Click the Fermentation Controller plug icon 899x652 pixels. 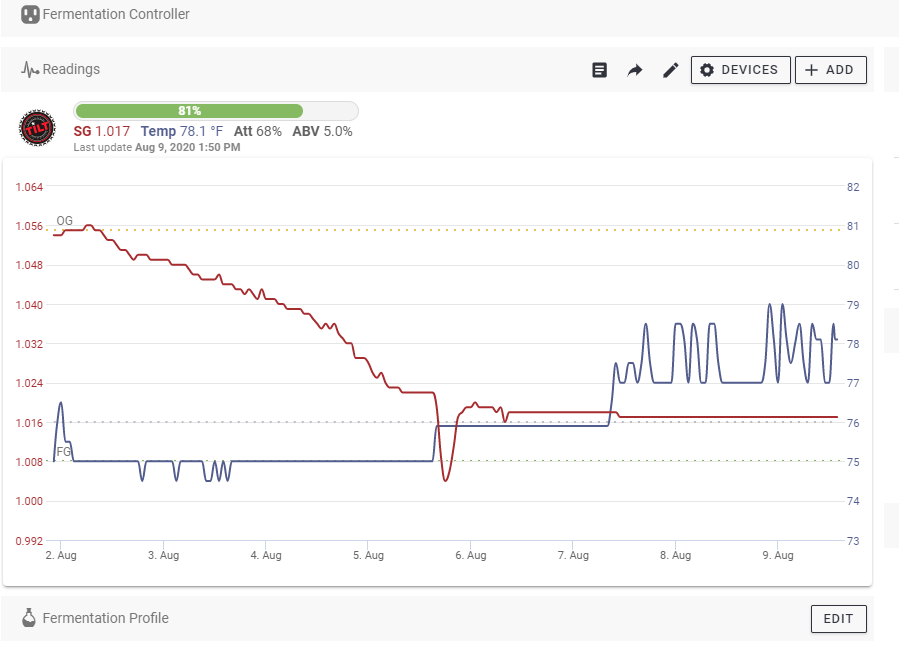click(30, 14)
